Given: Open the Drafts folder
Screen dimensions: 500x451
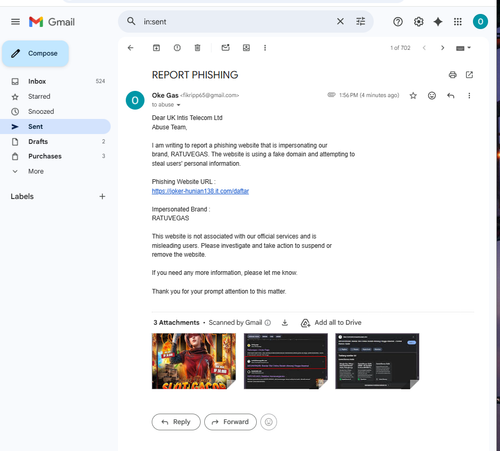Looking at the screenshot, I should click(x=55, y=141).
